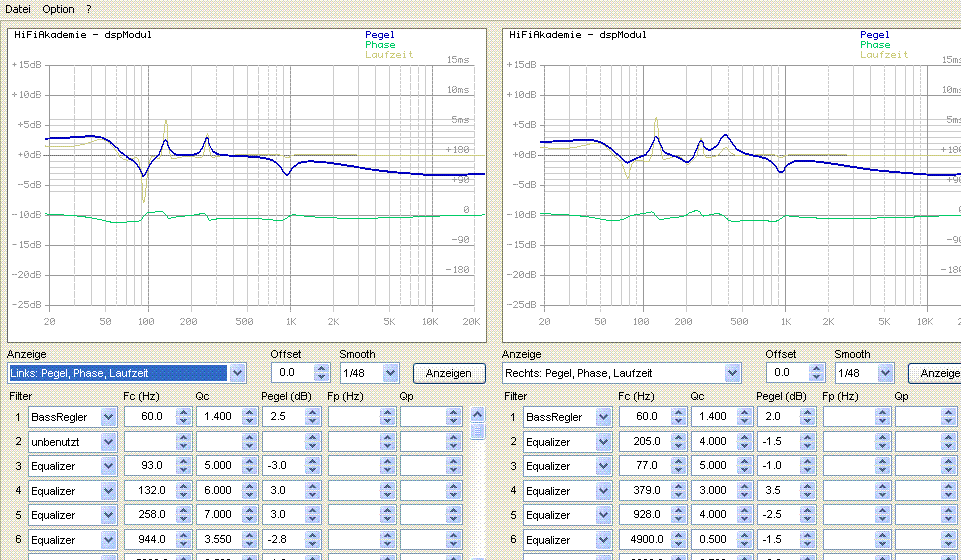This screenshot has width=961, height=560.
Task: Click right filter 1 Pegel field showing 2.0
Action: 777,417
